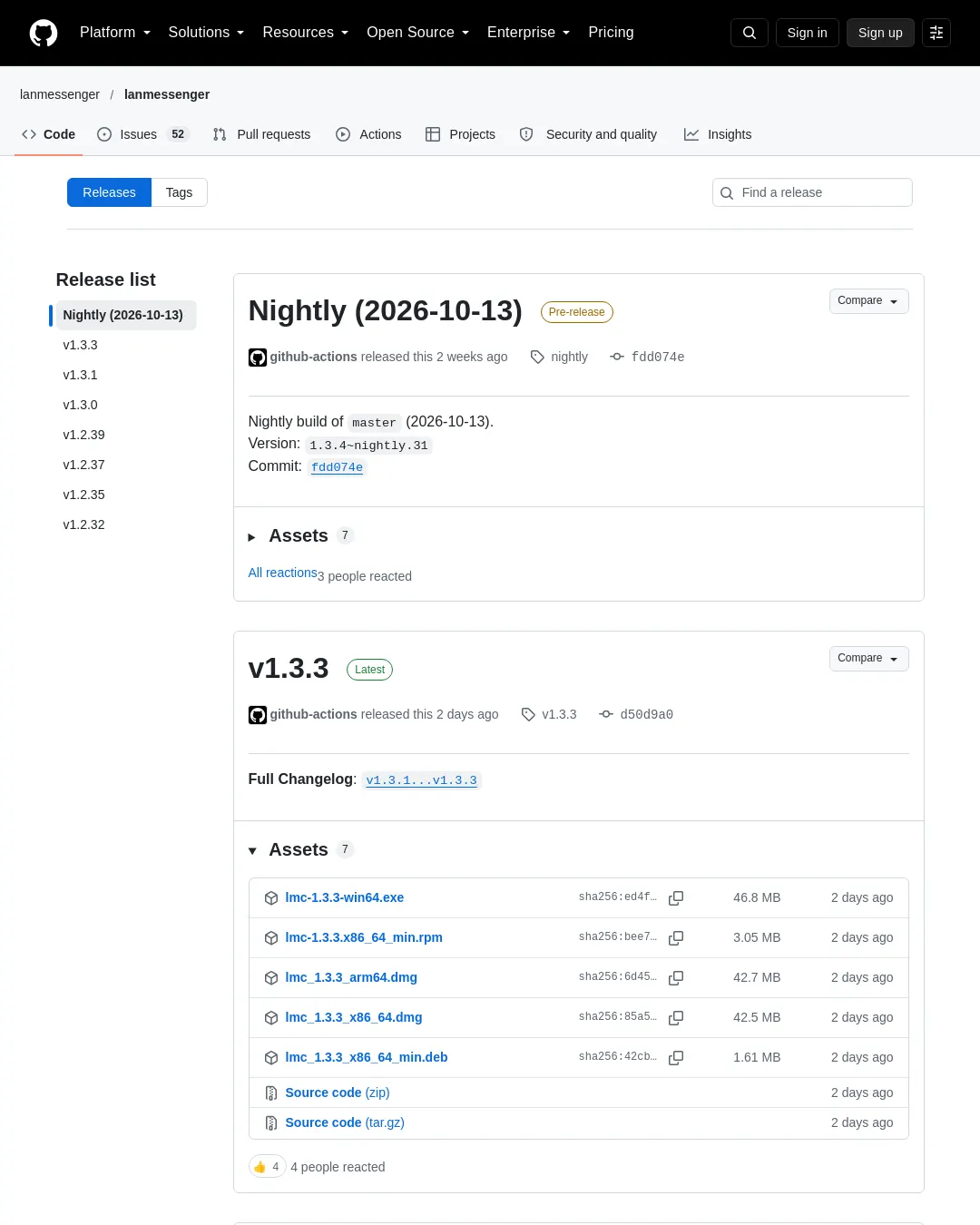
Task: Copy sha256 of lmc-1.3.3.x86_64_min.rpm
Action: 676,938
